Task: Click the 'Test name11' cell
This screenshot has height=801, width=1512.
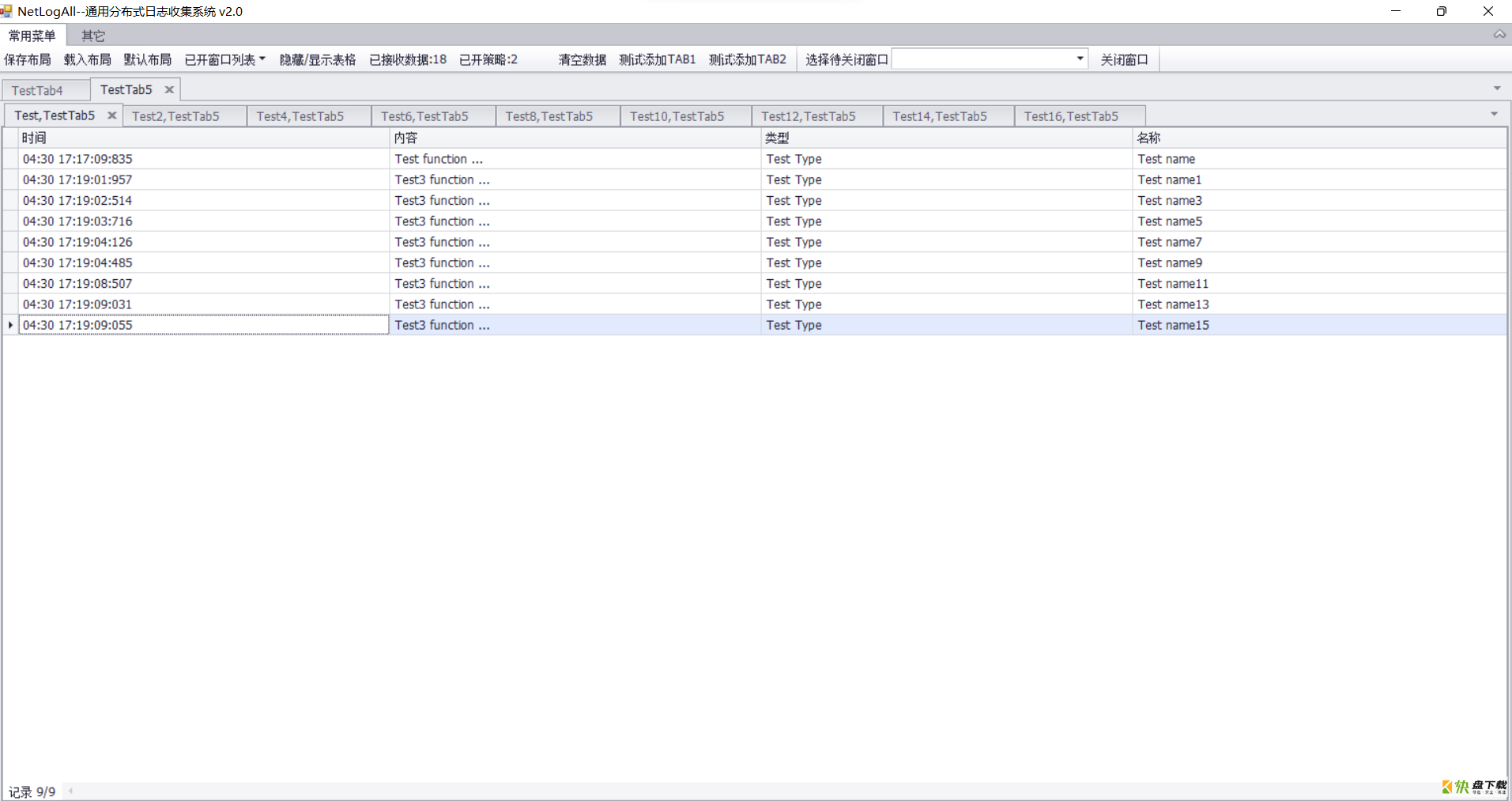Action: (x=1319, y=283)
